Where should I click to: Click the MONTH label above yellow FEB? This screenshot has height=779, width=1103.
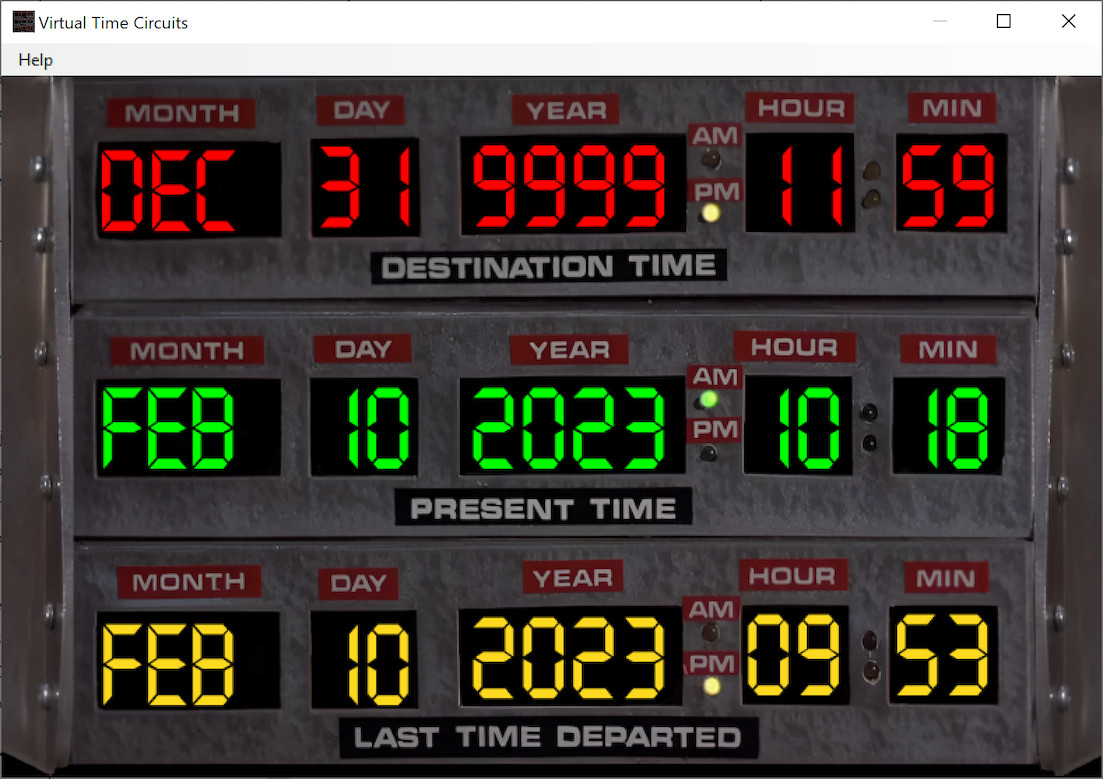click(189, 582)
